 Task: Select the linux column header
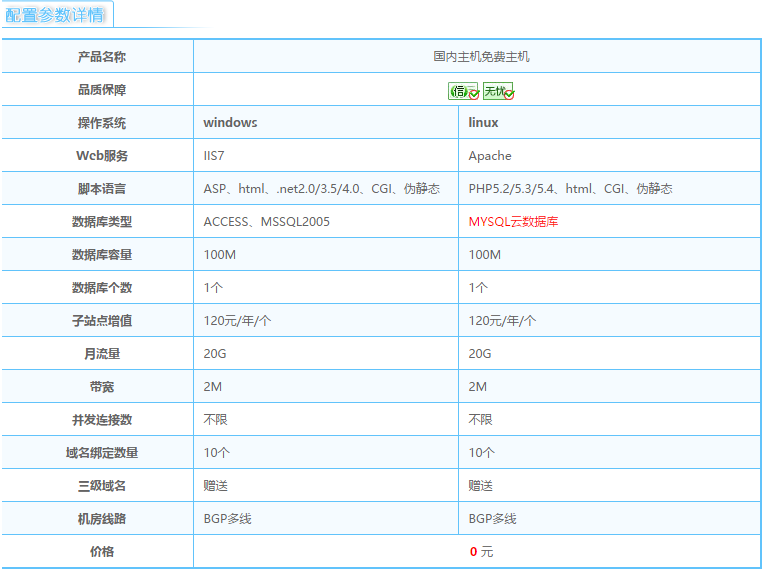(x=483, y=123)
